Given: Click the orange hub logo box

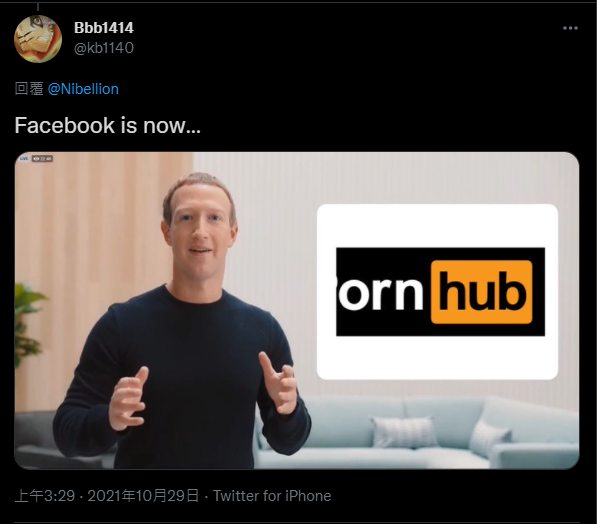Looking at the screenshot, I should pyautogui.click(x=482, y=292).
